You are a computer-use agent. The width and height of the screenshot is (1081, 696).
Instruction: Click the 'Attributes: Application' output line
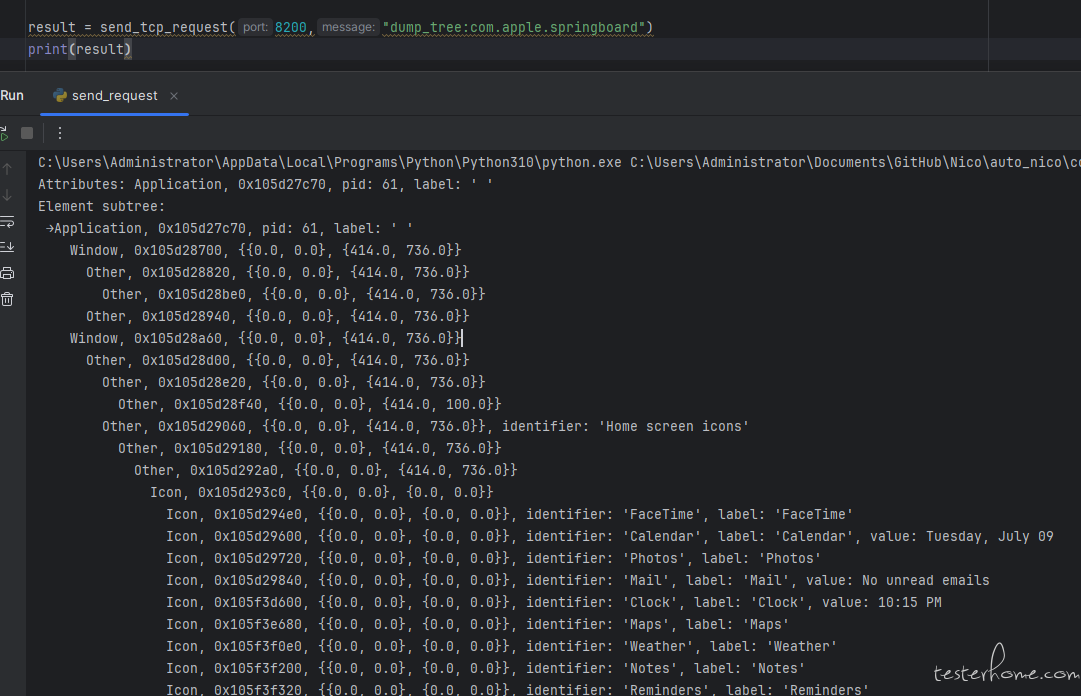click(x=265, y=185)
